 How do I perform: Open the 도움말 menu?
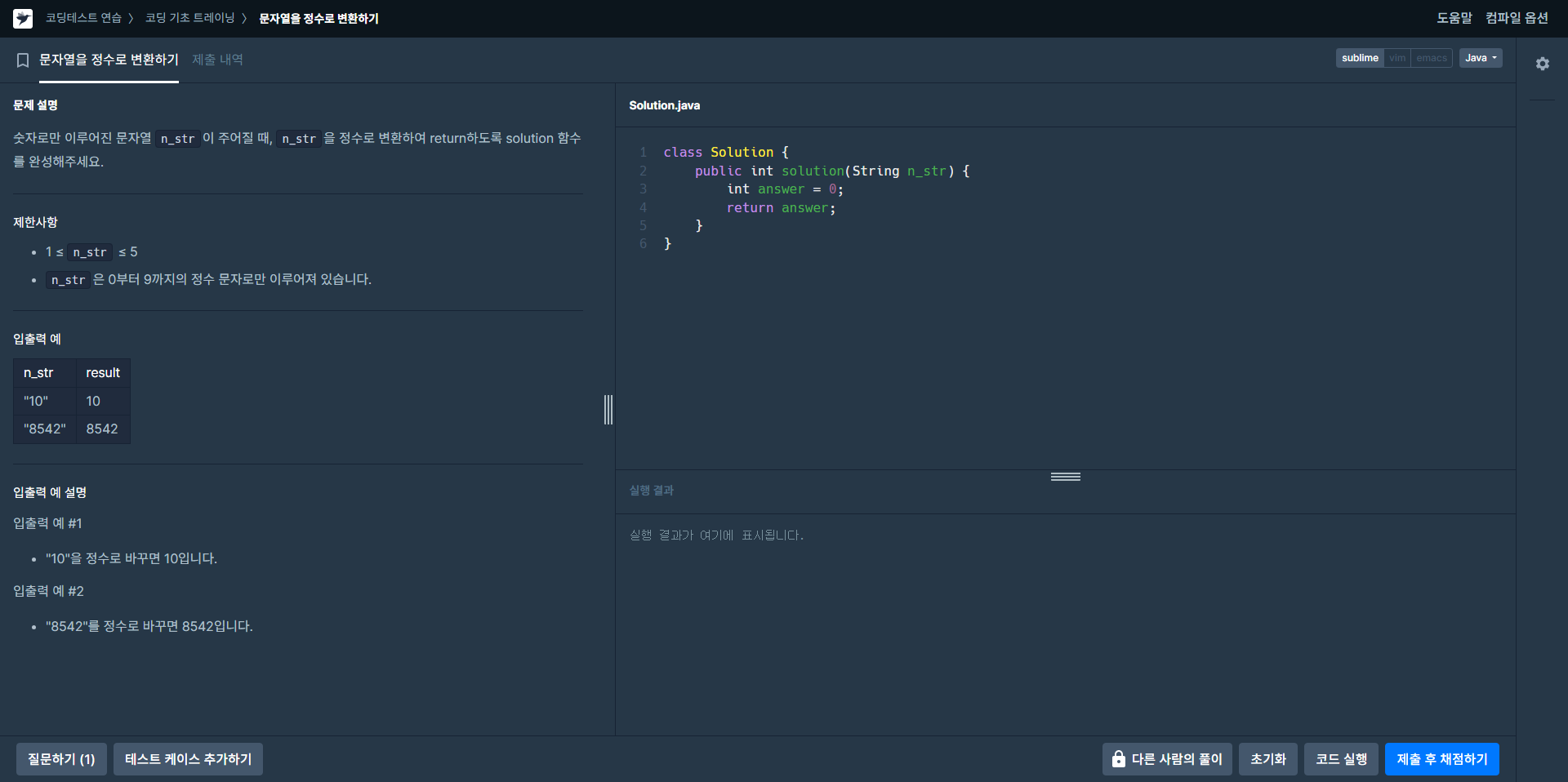[x=1454, y=18]
